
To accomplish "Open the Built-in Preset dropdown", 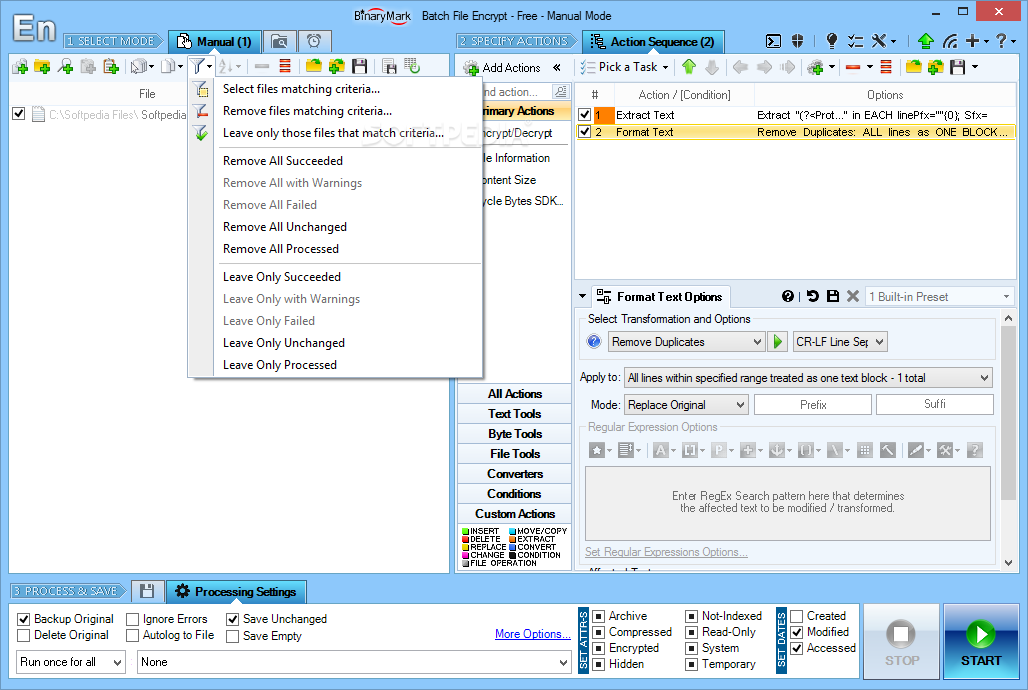I will point(939,297).
